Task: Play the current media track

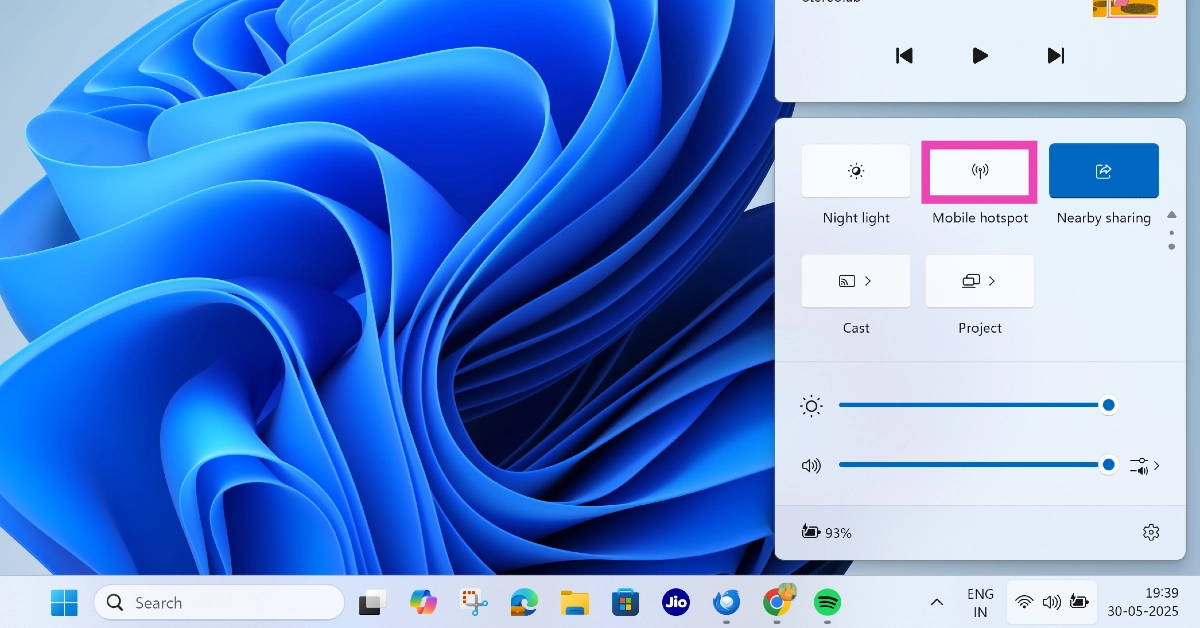Action: (x=980, y=55)
